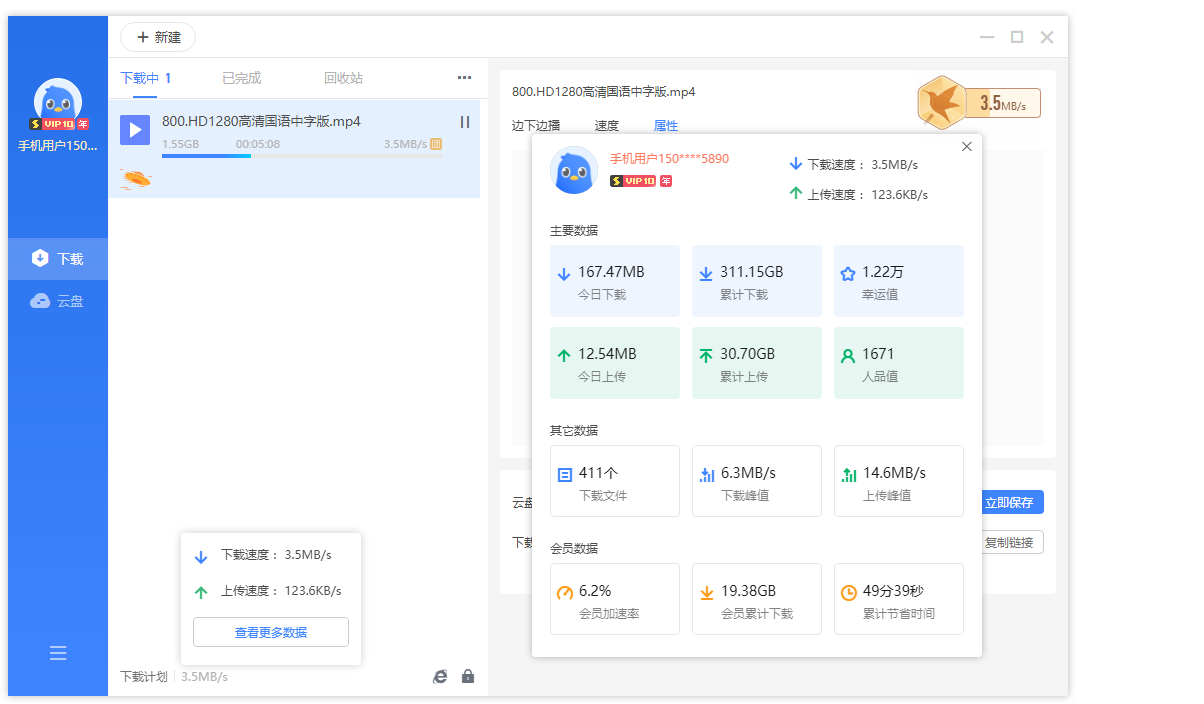The width and height of the screenshot is (1204, 704).
Task: Click the 查看更多数据 button
Action: click(271, 632)
